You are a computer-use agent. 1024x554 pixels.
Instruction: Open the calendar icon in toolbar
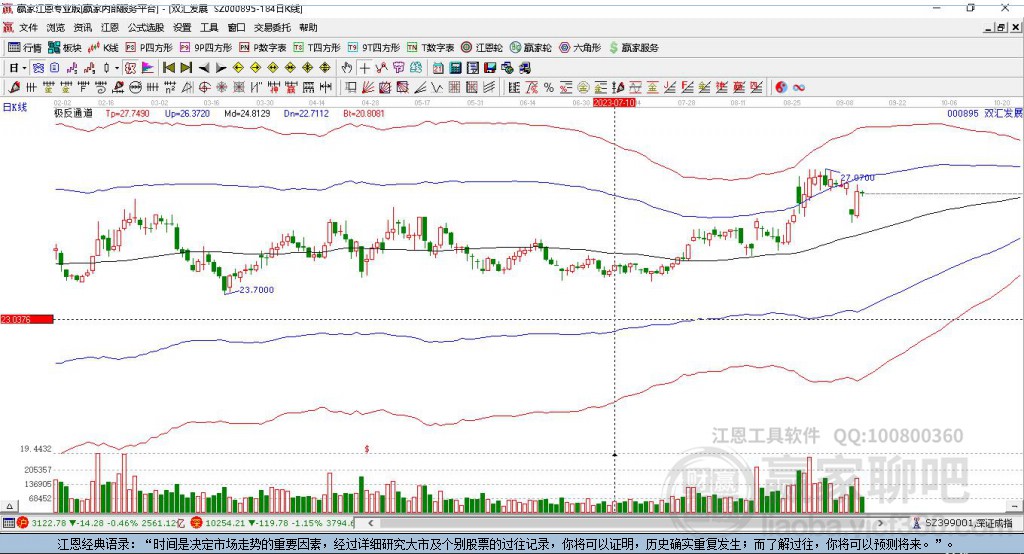point(438,68)
